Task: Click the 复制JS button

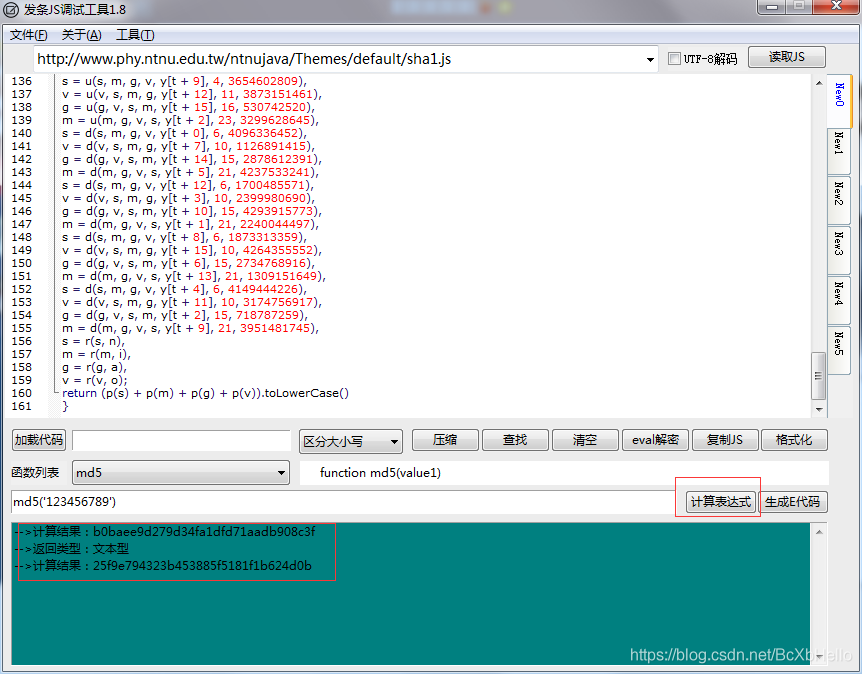Action: pyautogui.click(x=725, y=440)
